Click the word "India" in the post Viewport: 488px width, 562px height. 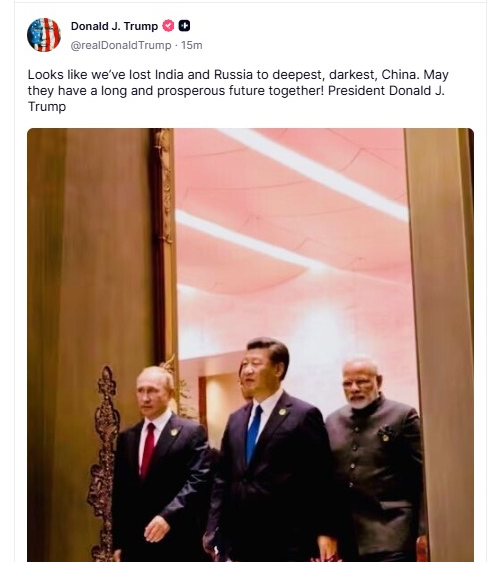tap(169, 75)
